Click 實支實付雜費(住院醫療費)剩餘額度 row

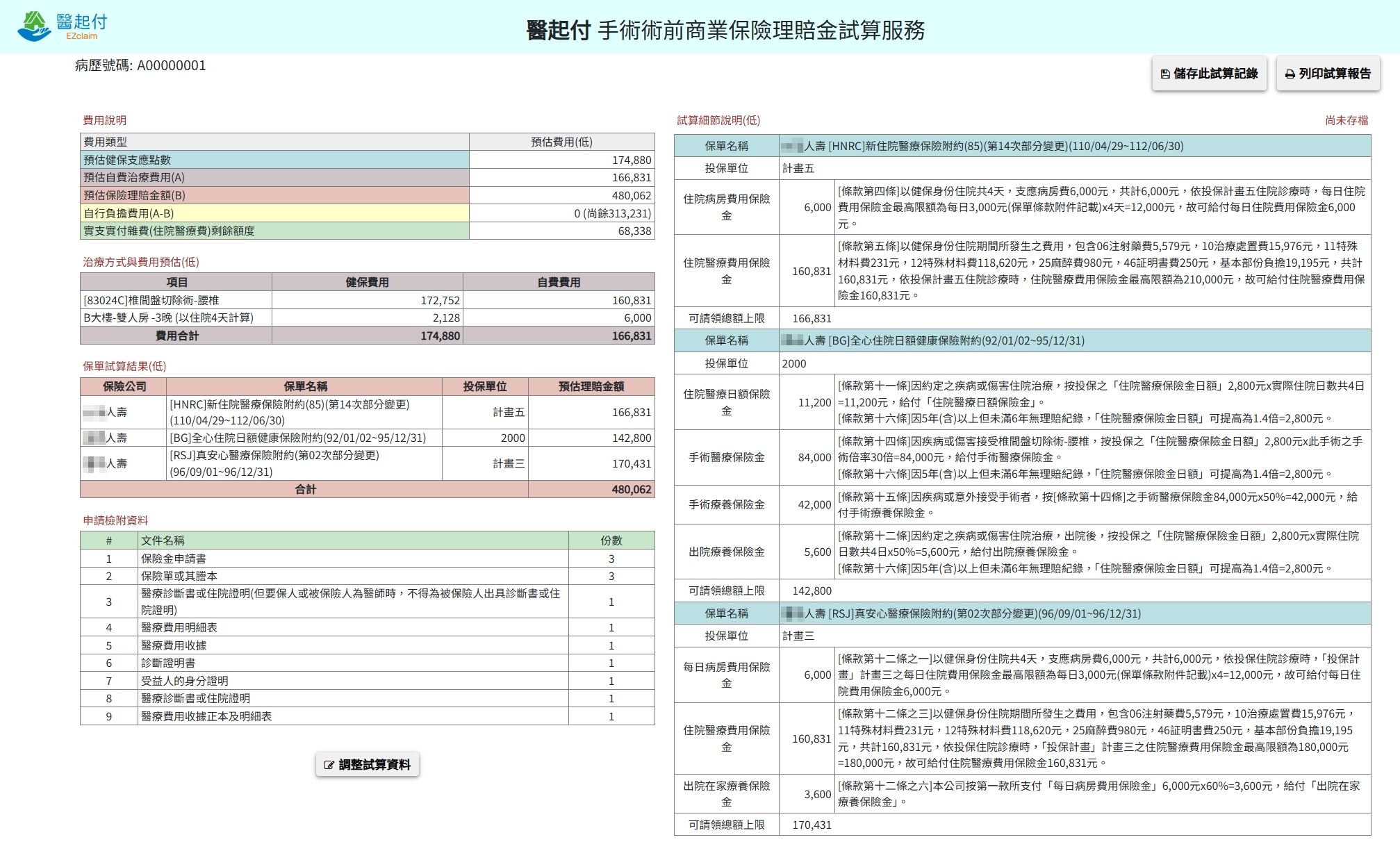coord(367,231)
